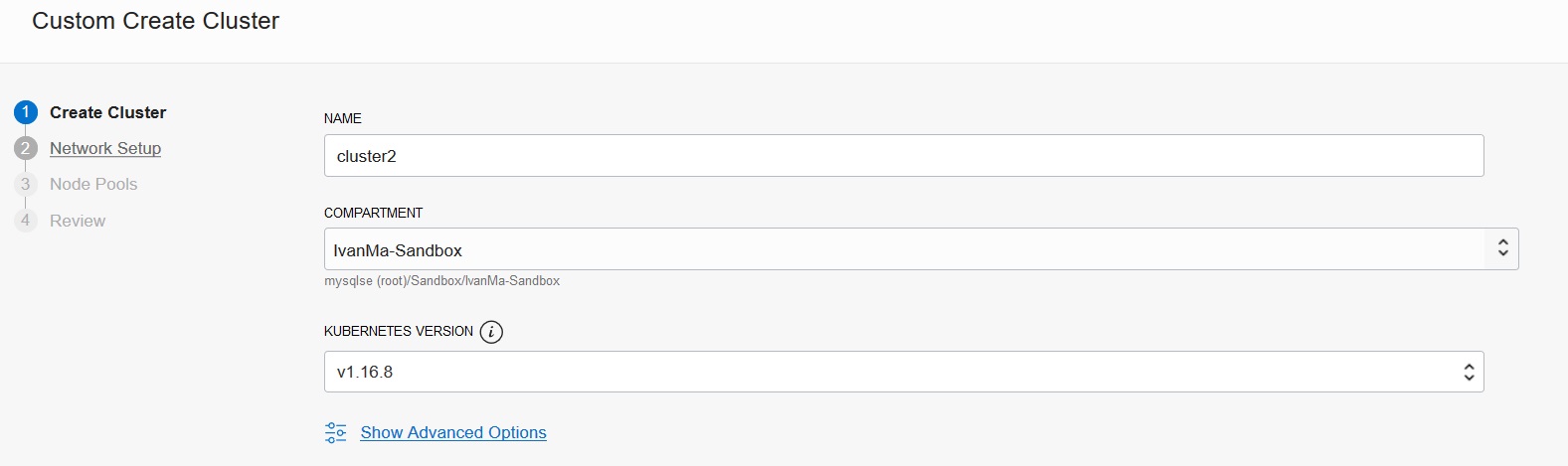Click the step 2 circle icon

26,148
